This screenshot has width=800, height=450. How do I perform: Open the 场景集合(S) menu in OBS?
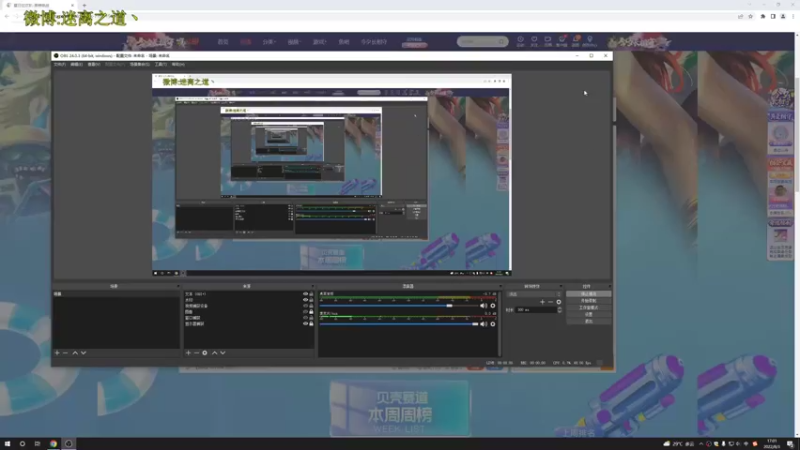(140, 65)
